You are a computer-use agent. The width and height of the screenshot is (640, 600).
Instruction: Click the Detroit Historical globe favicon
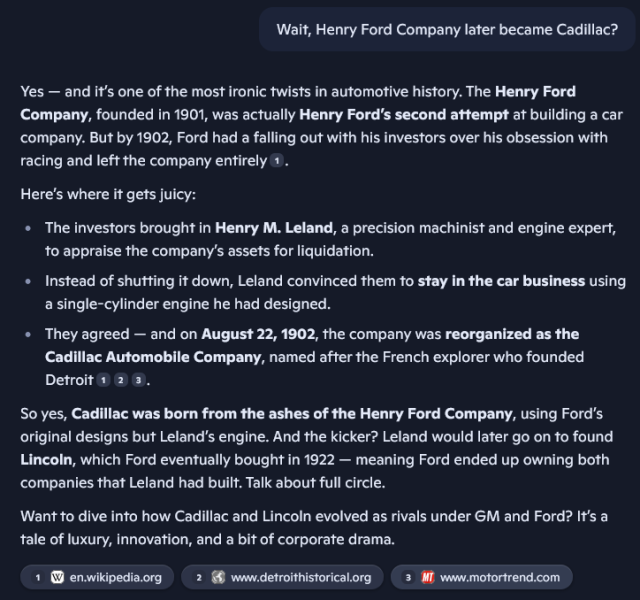(218, 577)
